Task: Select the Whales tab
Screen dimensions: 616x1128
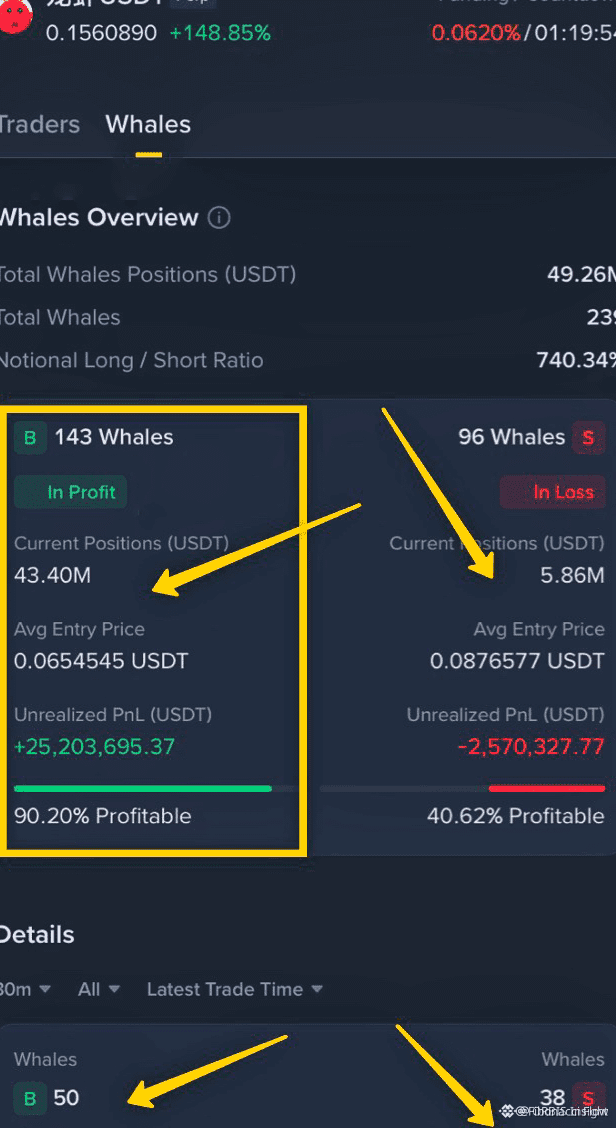Action: click(x=148, y=124)
